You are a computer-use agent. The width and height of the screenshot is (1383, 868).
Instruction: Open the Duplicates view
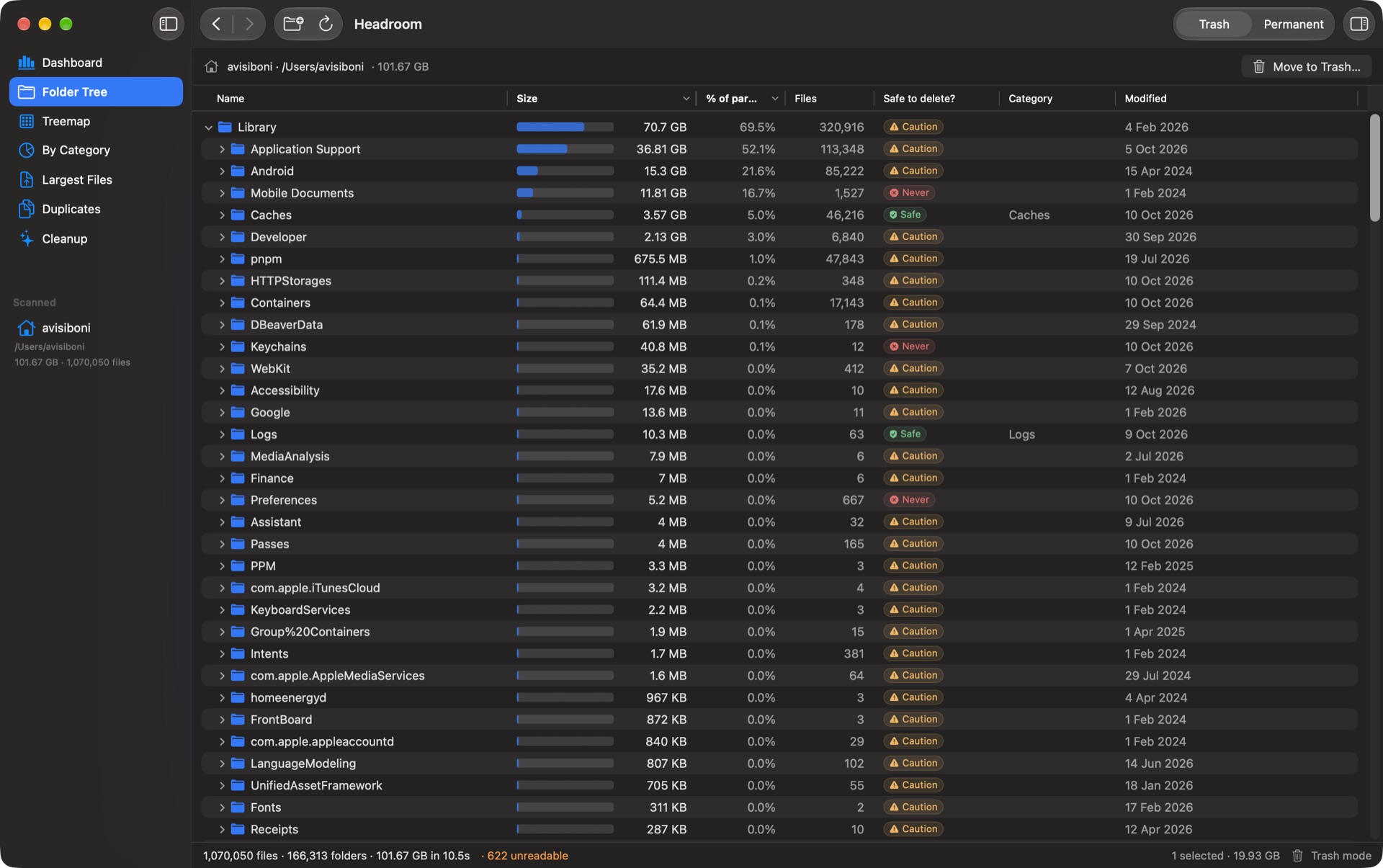96,209
